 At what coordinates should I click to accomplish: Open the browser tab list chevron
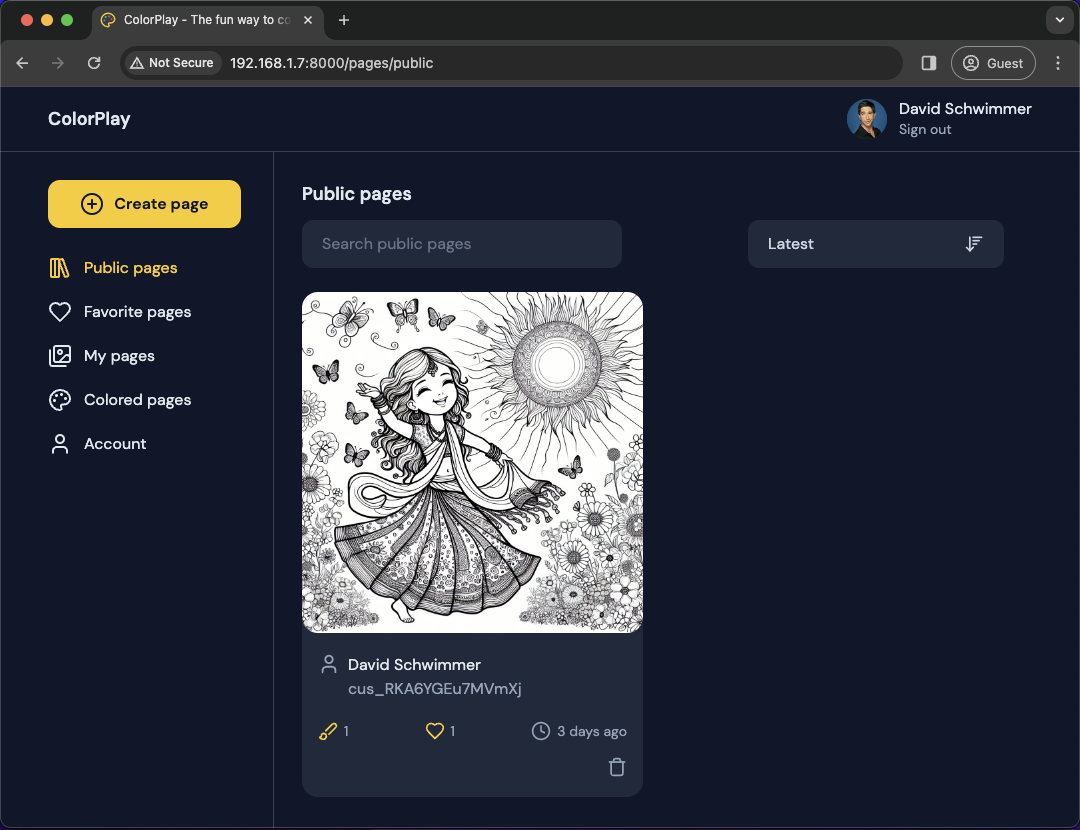tap(1059, 20)
